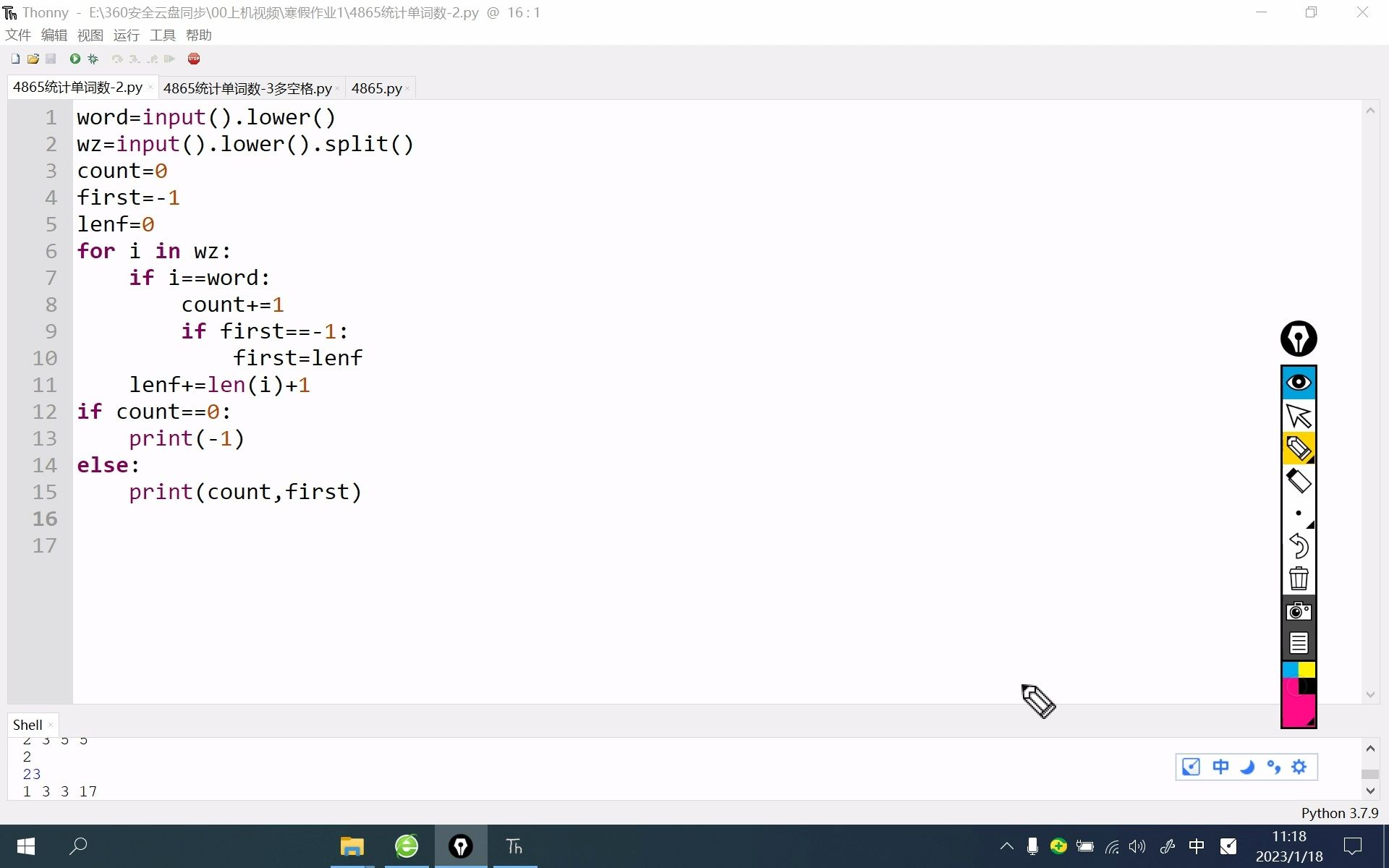Toggle annotation visibility with the eye icon
Image resolution: width=1389 pixels, height=868 pixels.
tap(1299, 383)
